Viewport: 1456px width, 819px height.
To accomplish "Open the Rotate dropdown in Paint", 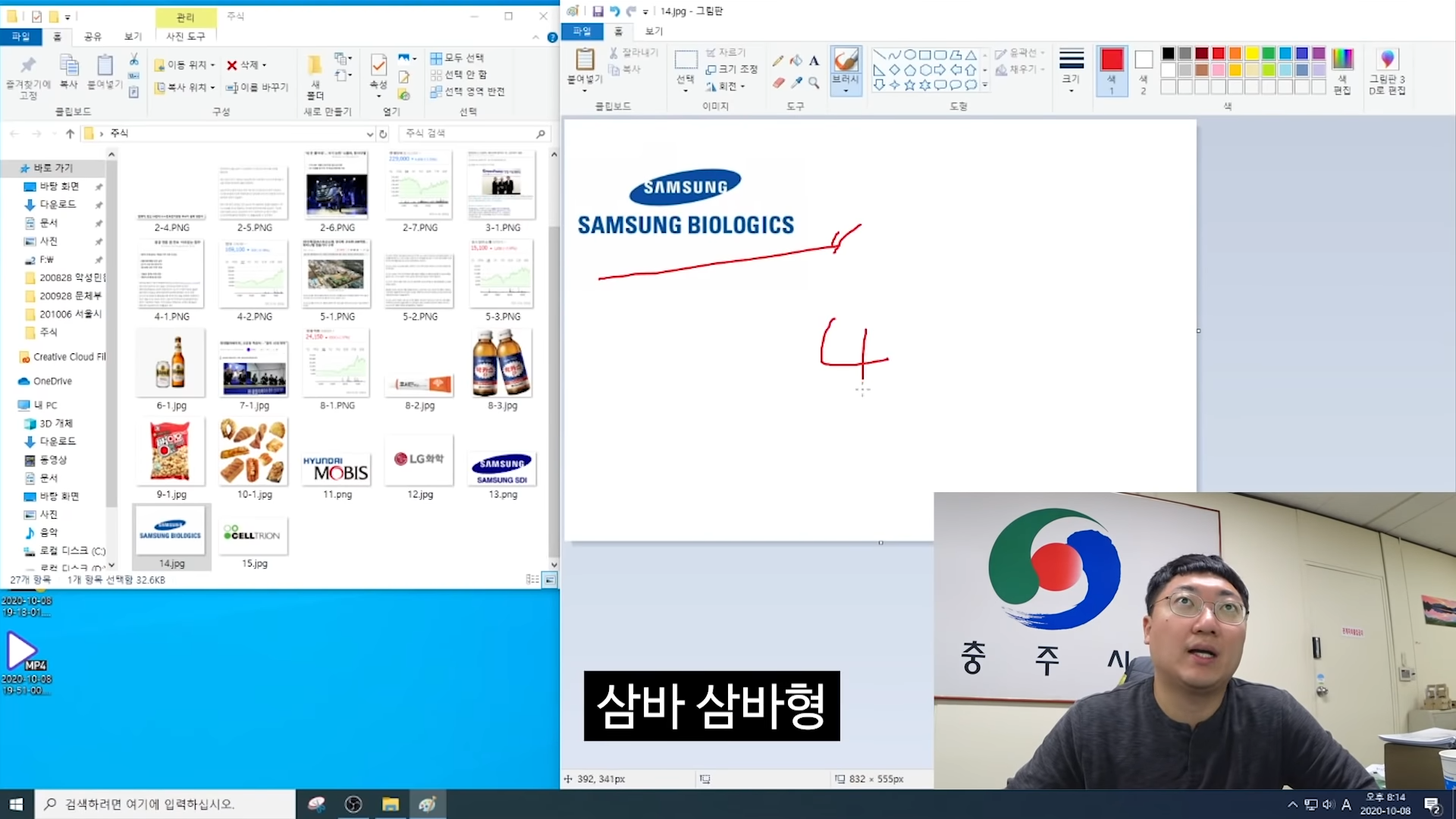I will click(726, 86).
